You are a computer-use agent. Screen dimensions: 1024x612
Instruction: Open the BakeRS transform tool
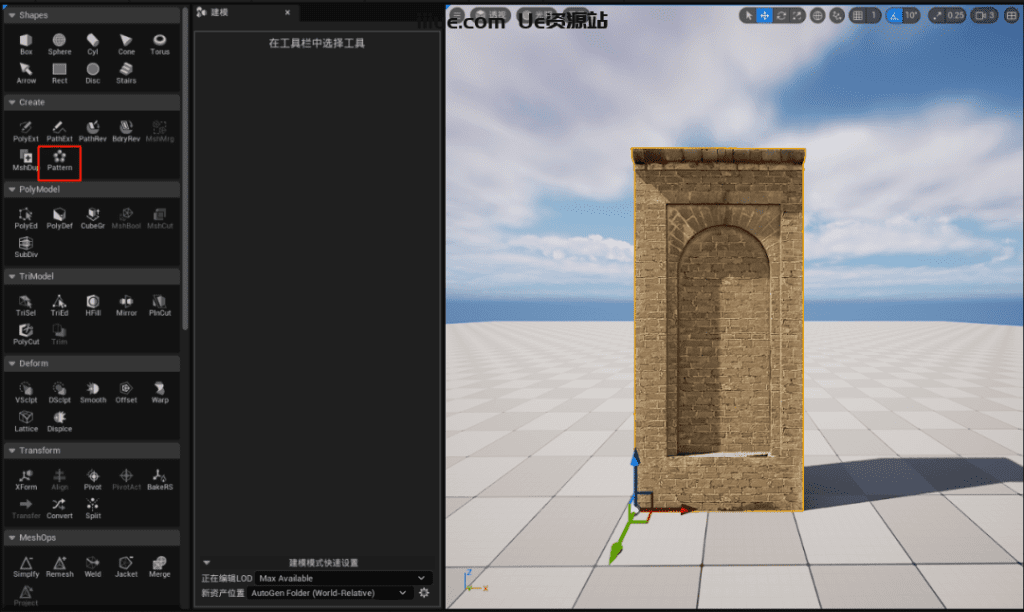[x=159, y=478]
